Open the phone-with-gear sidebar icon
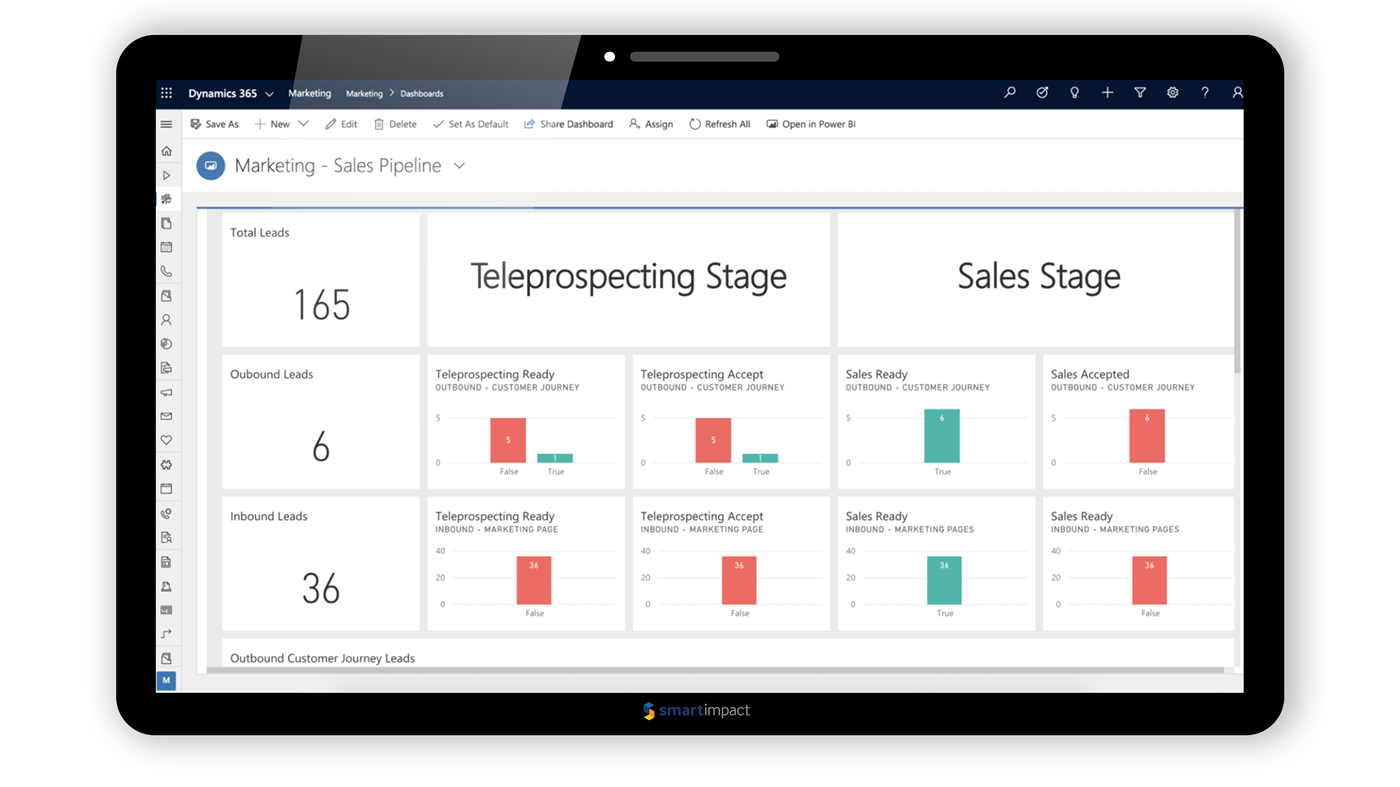 click(166, 513)
